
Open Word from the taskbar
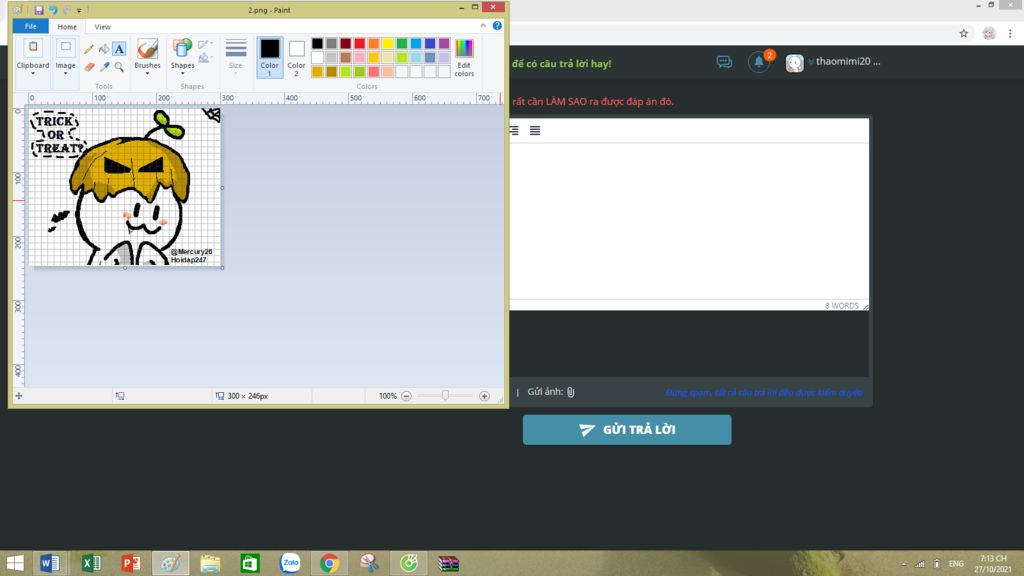(50, 563)
